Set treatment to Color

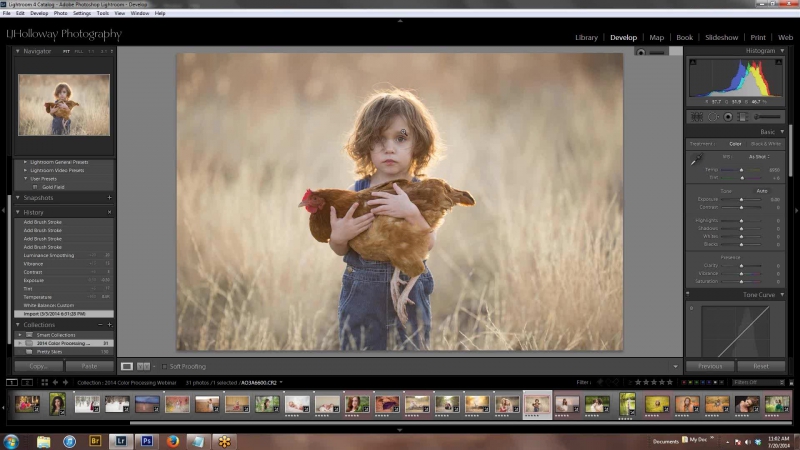pyautogui.click(x=735, y=144)
